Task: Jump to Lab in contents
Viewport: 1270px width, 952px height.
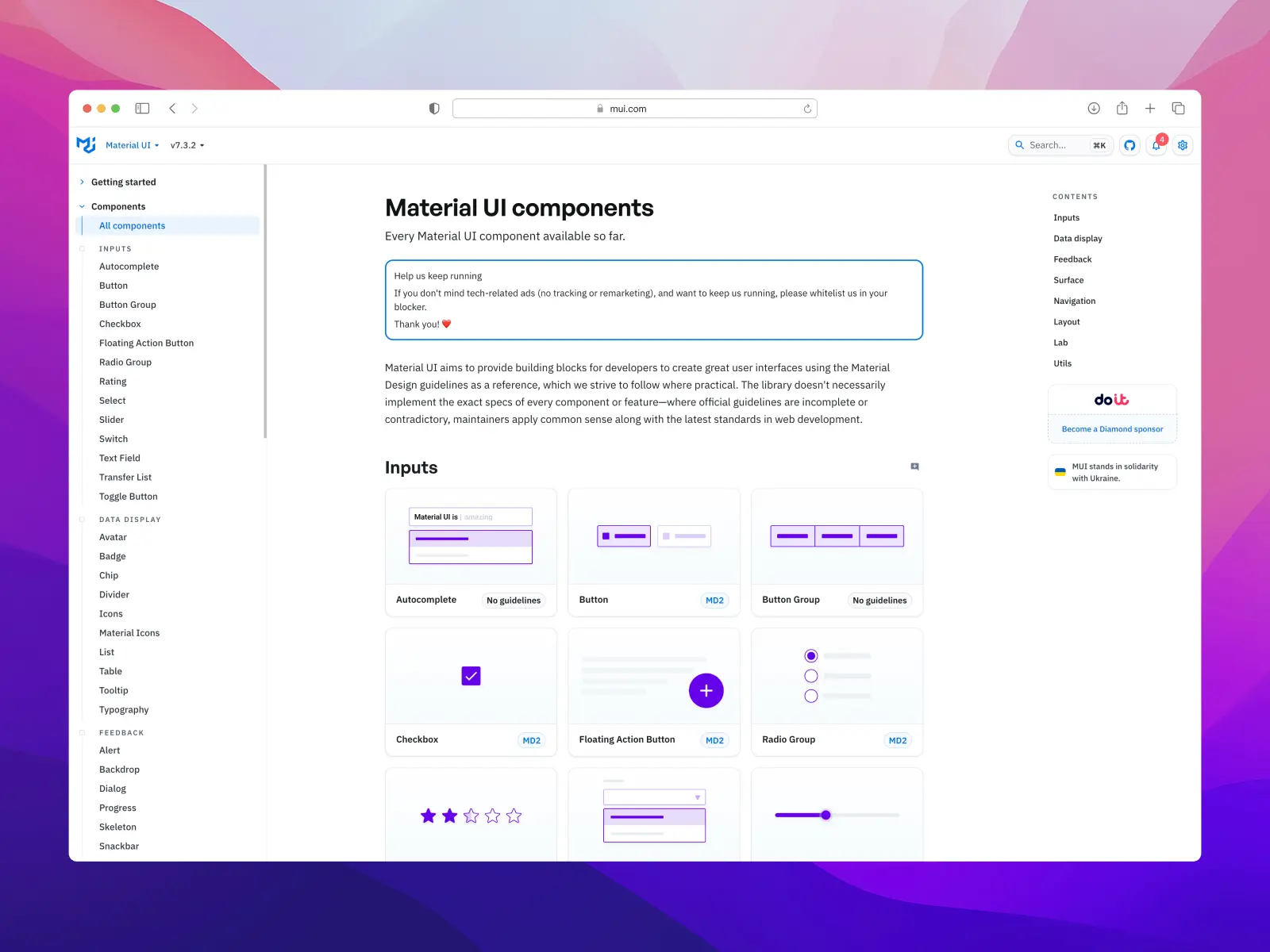Action: coord(1060,343)
